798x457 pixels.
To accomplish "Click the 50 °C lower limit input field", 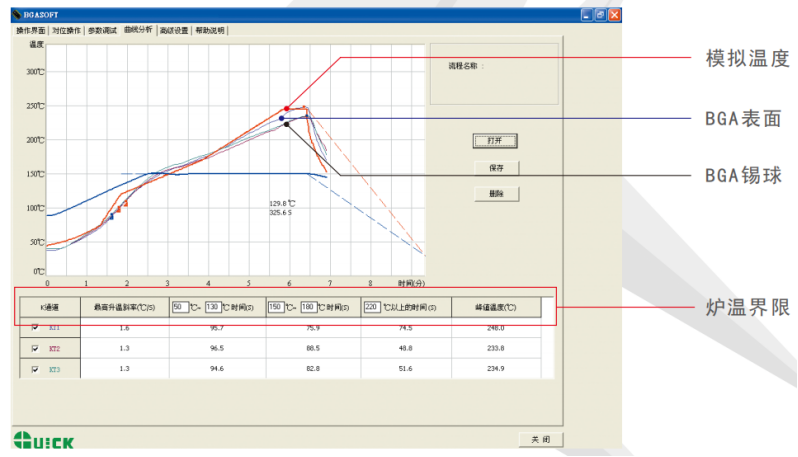I will [180, 307].
